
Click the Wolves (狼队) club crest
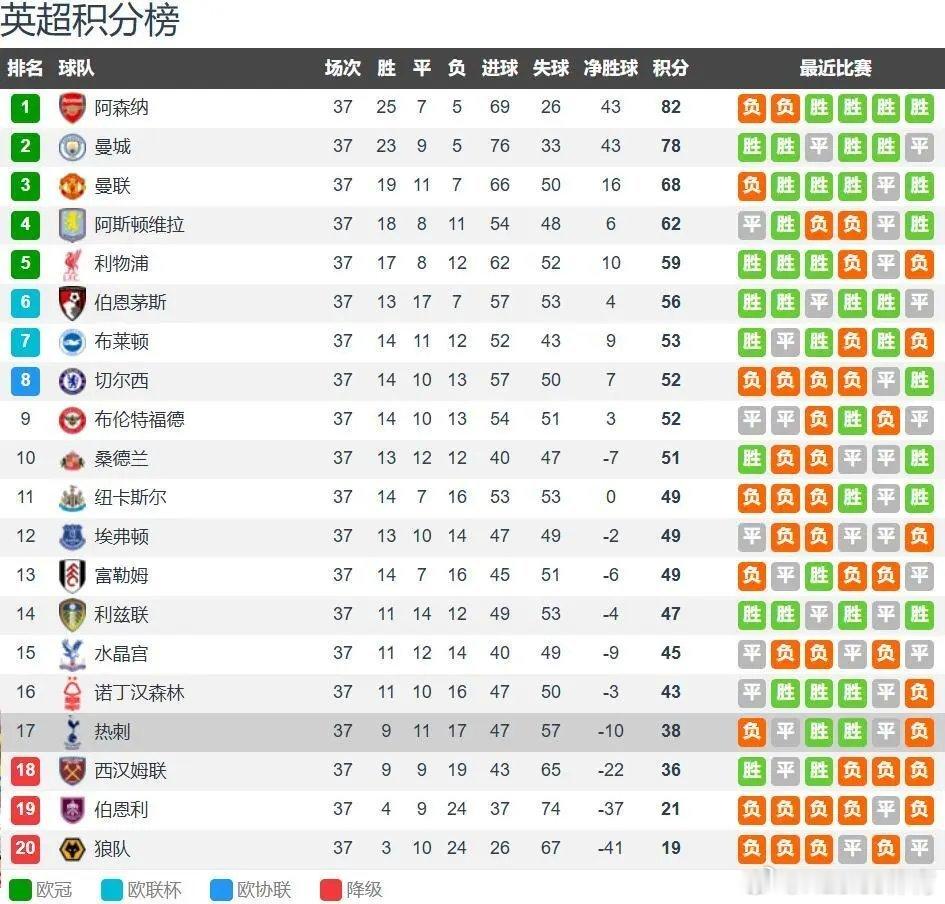point(72,849)
